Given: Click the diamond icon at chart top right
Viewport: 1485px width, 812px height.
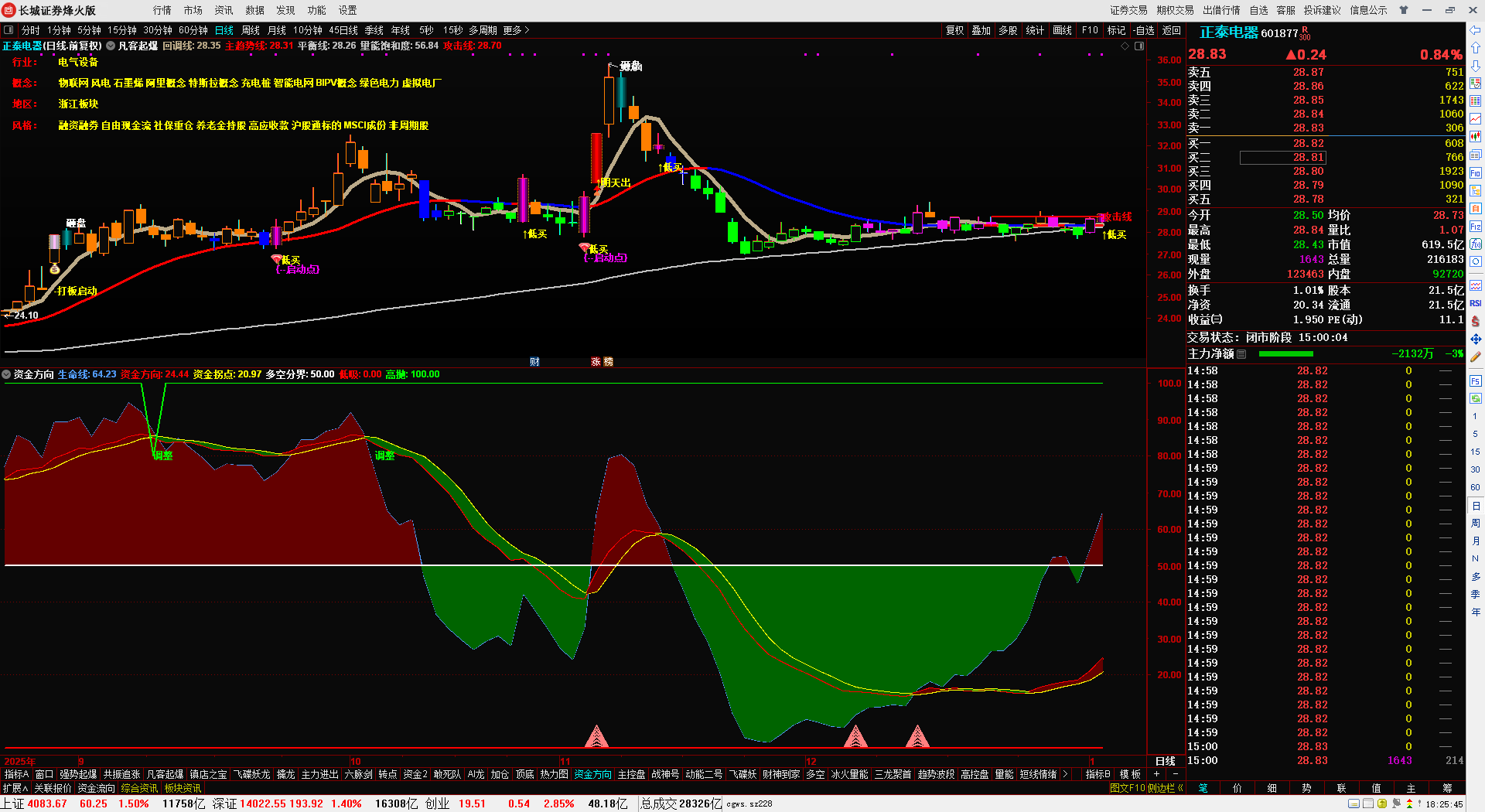Looking at the screenshot, I should [1125, 46].
